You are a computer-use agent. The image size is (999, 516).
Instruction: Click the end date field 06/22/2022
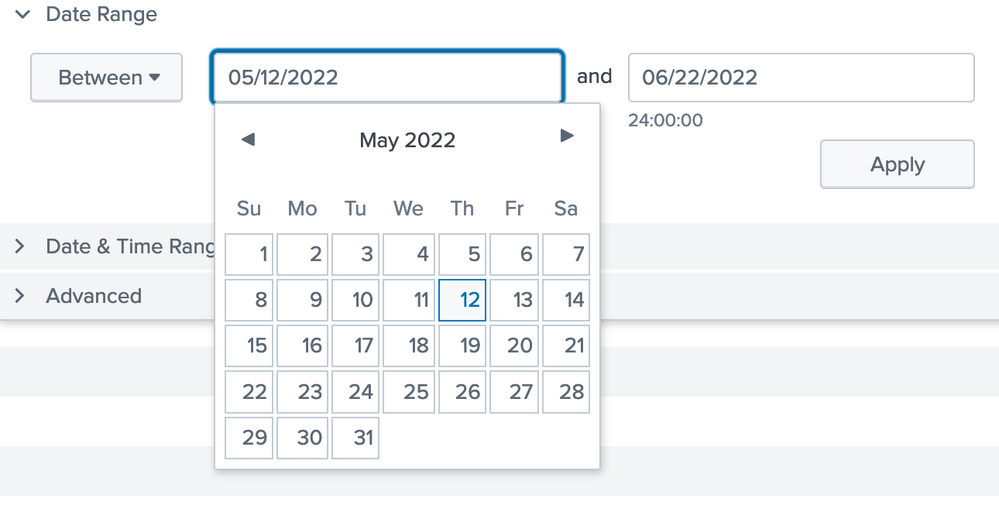[x=800, y=77]
